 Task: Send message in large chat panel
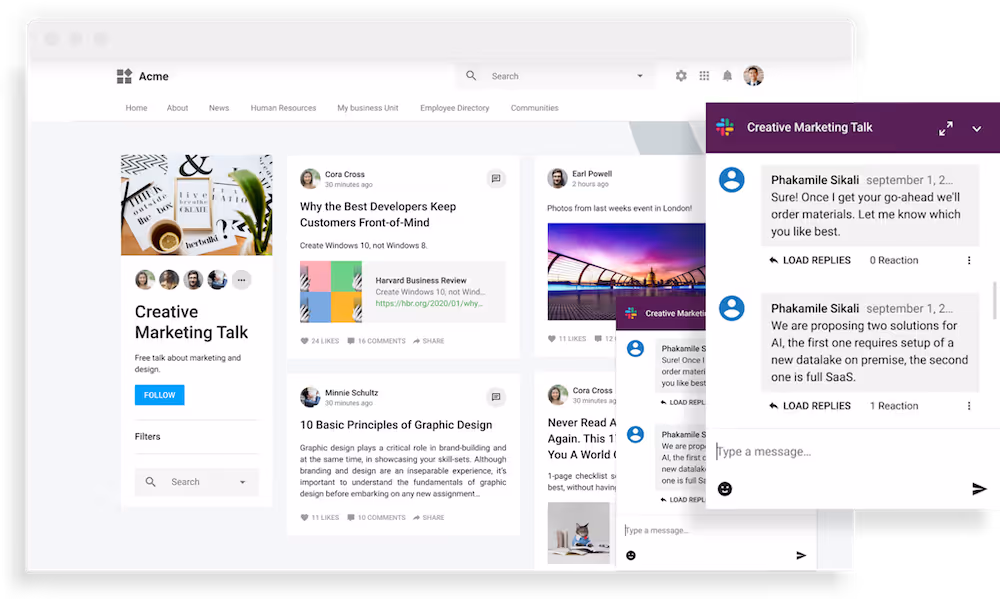979,489
